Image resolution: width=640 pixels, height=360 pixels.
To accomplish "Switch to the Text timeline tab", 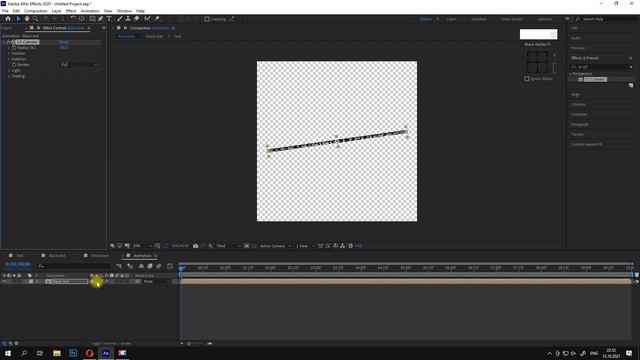I will [20, 256].
